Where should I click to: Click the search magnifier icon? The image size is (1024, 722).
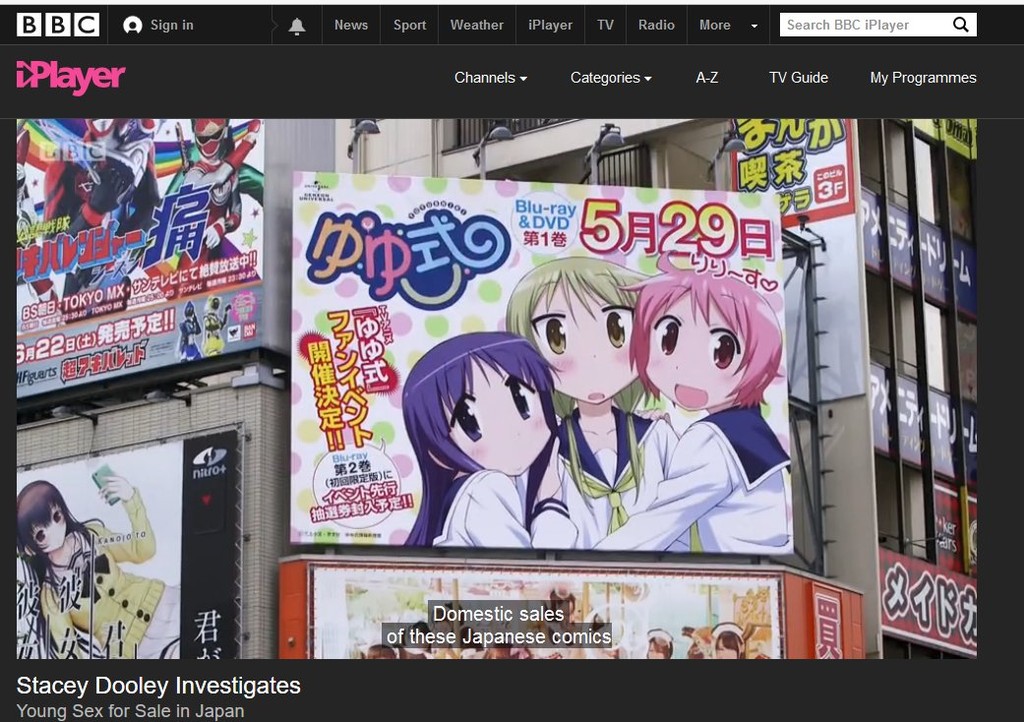961,25
